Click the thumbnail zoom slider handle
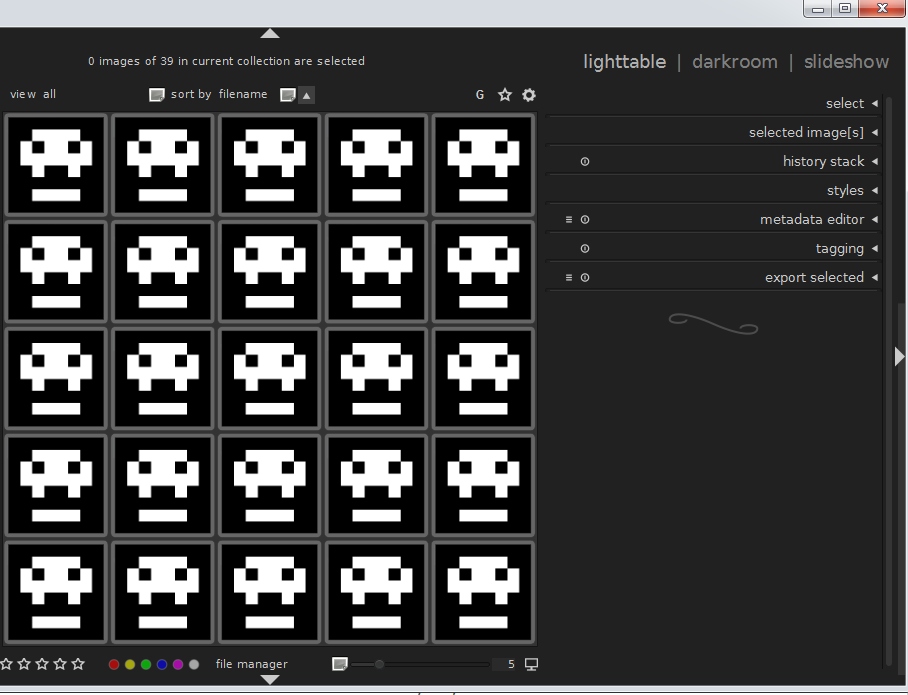 [379, 664]
